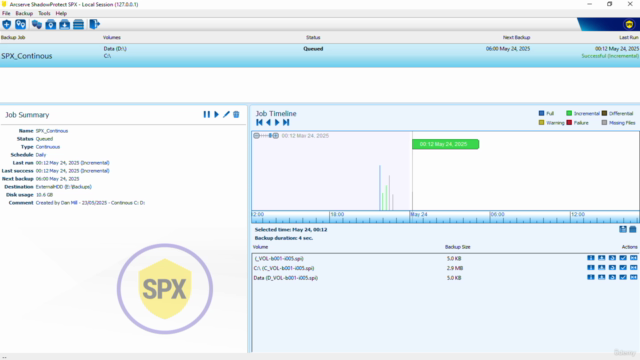Click last action icon for D_VOL-b001-i005.spi row
The width and height of the screenshot is (640, 360).
coord(633,277)
